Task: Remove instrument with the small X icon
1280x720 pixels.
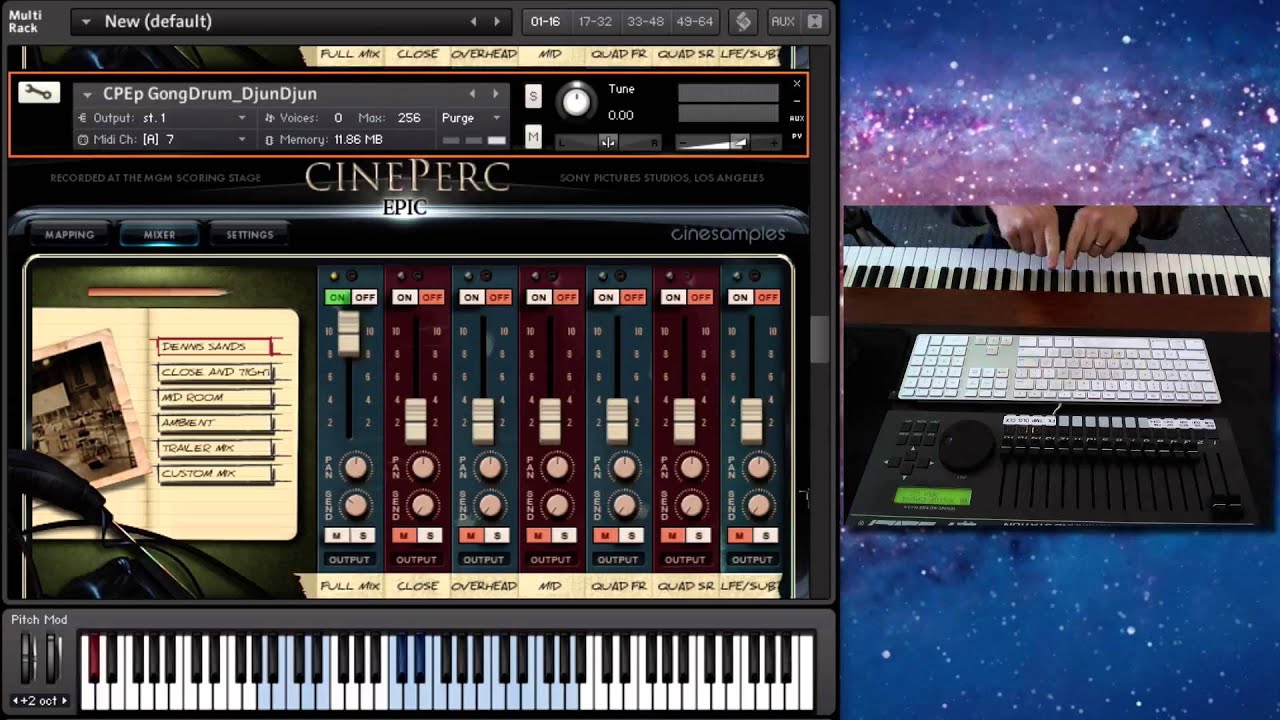Action: pyautogui.click(x=797, y=84)
